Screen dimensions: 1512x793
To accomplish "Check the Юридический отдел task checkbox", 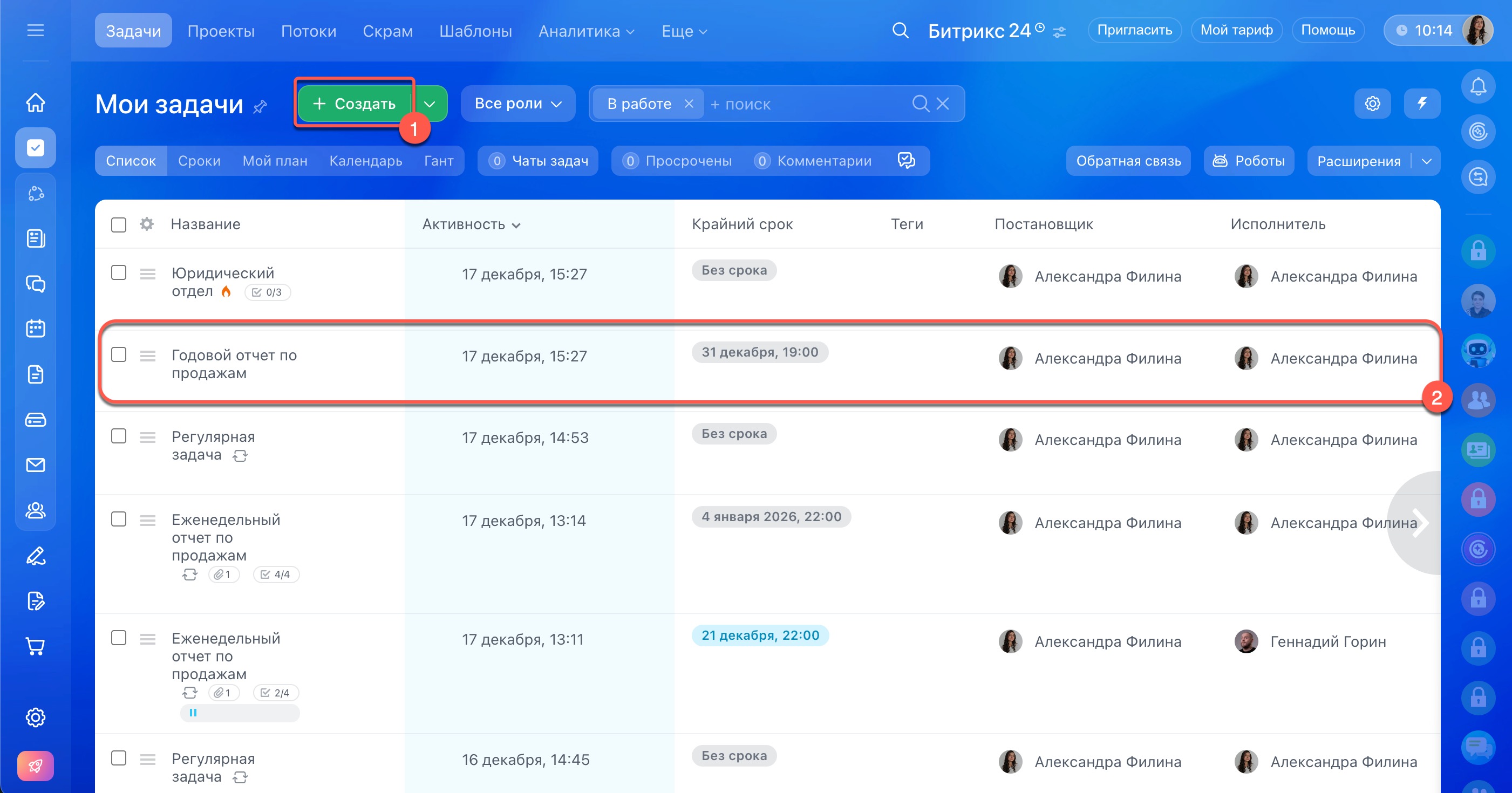I will pos(119,273).
